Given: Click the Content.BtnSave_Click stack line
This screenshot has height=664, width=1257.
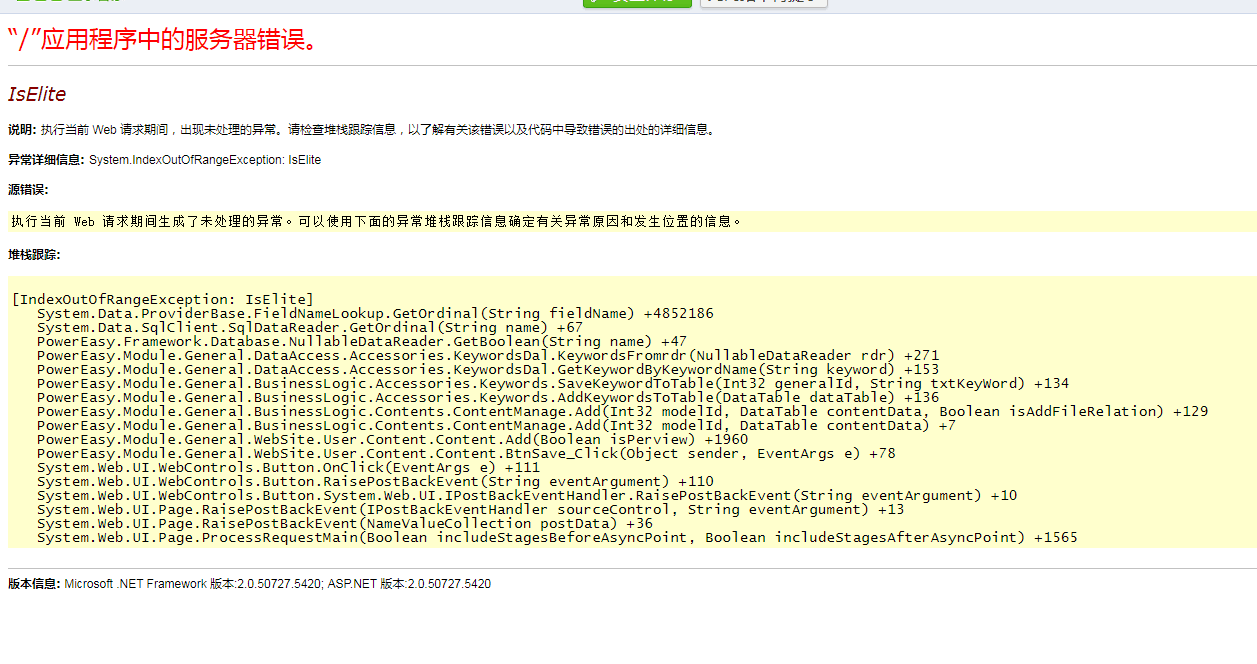Looking at the screenshot, I should pos(466,453).
